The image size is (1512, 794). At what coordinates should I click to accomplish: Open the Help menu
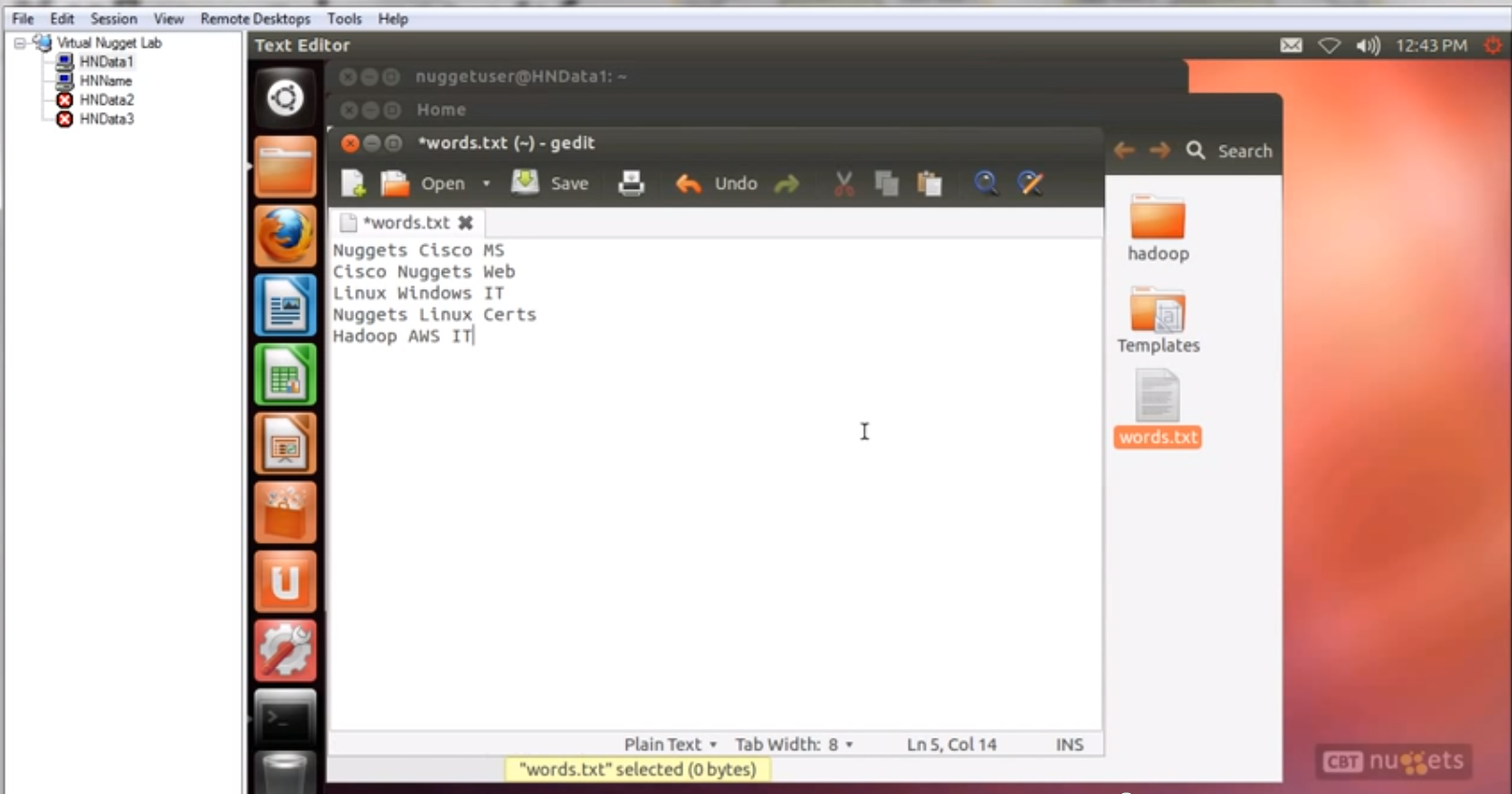click(x=392, y=18)
